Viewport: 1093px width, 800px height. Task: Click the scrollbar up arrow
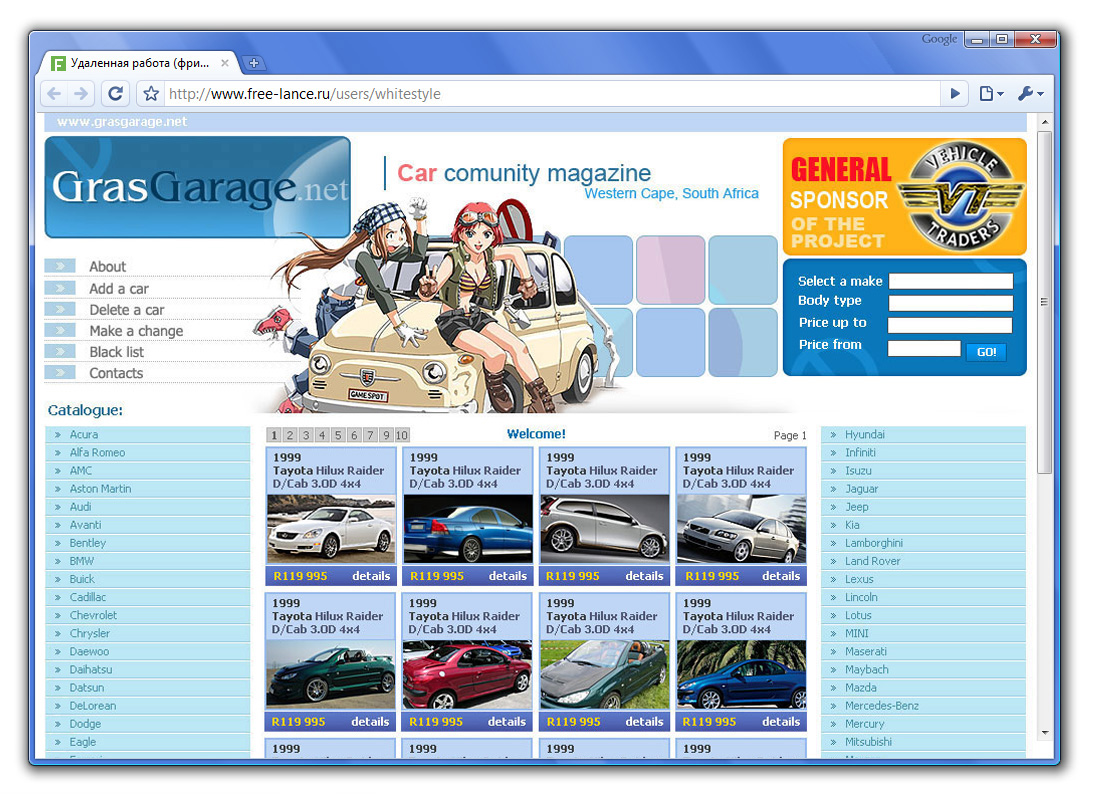[x=1044, y=122]
